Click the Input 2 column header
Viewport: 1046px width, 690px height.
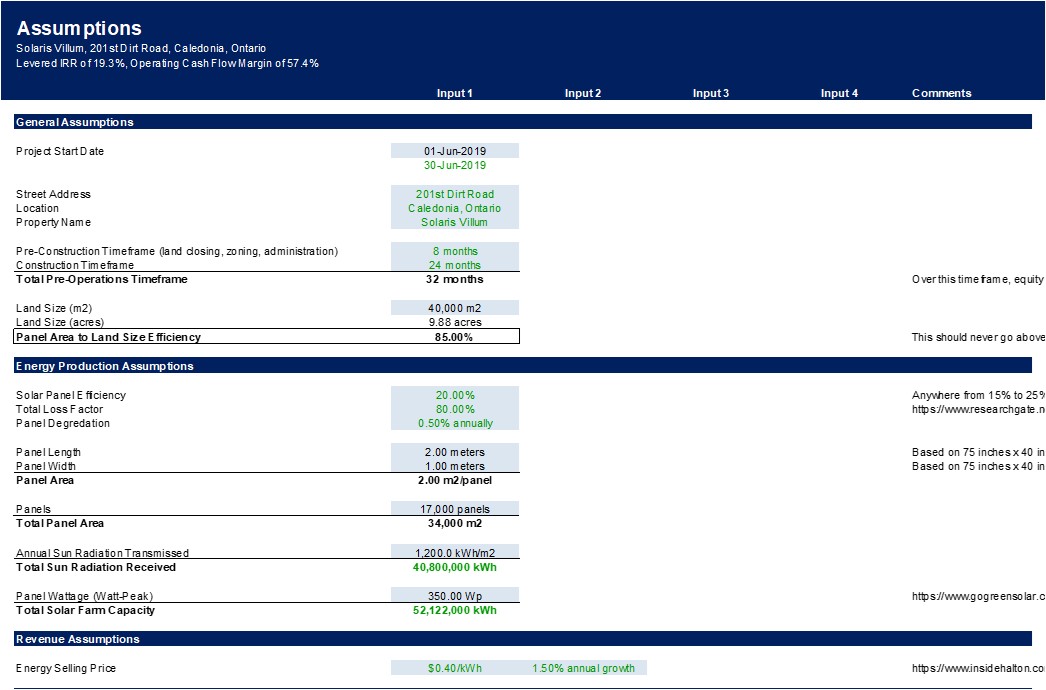[x=583, y=93]
